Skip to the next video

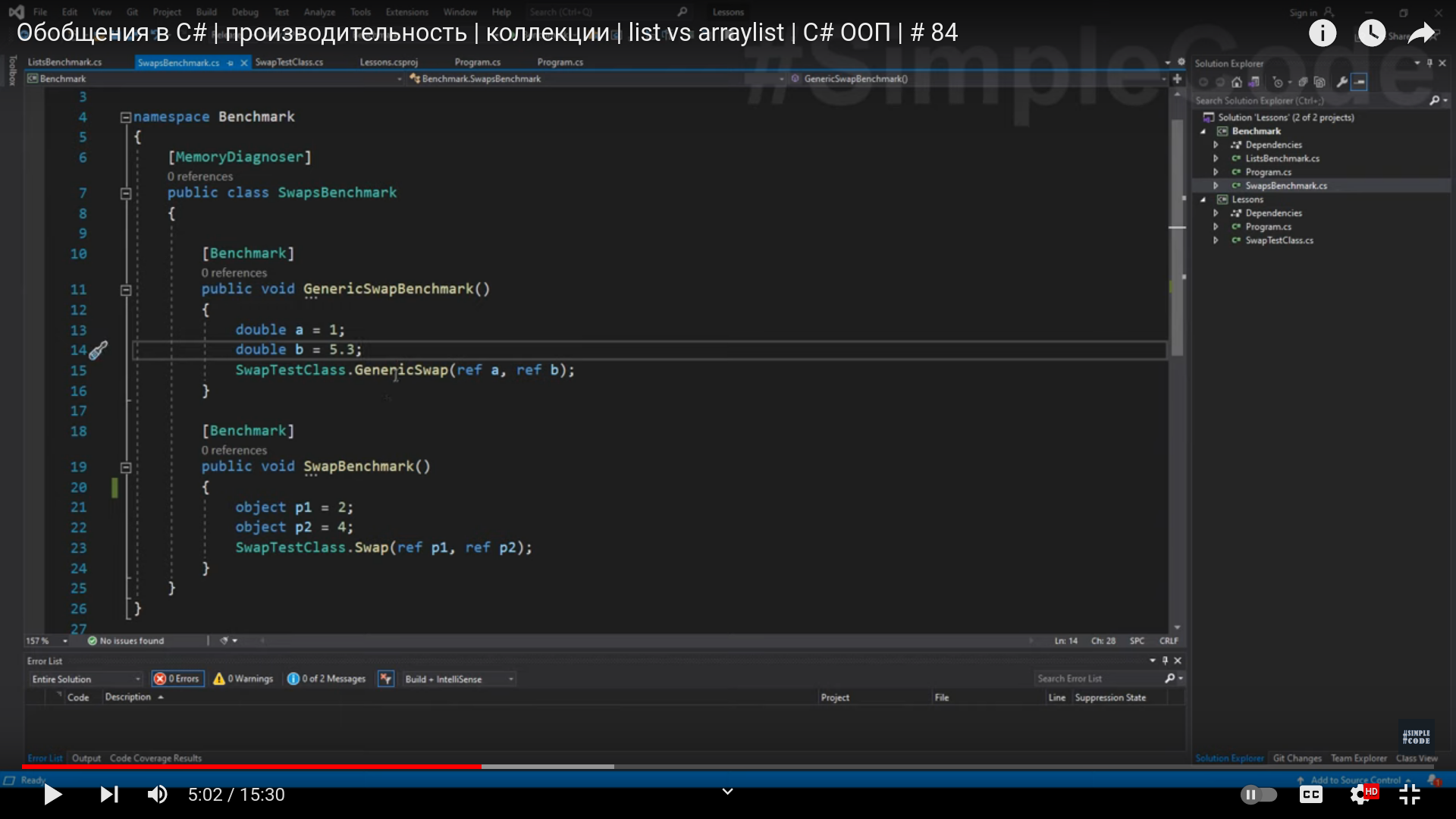(x=109, y=794)
